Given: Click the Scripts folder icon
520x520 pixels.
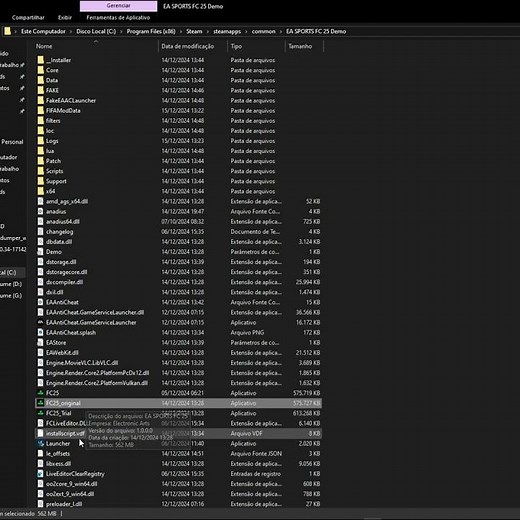Looking at the screenshot, I should tap(40, 171).
